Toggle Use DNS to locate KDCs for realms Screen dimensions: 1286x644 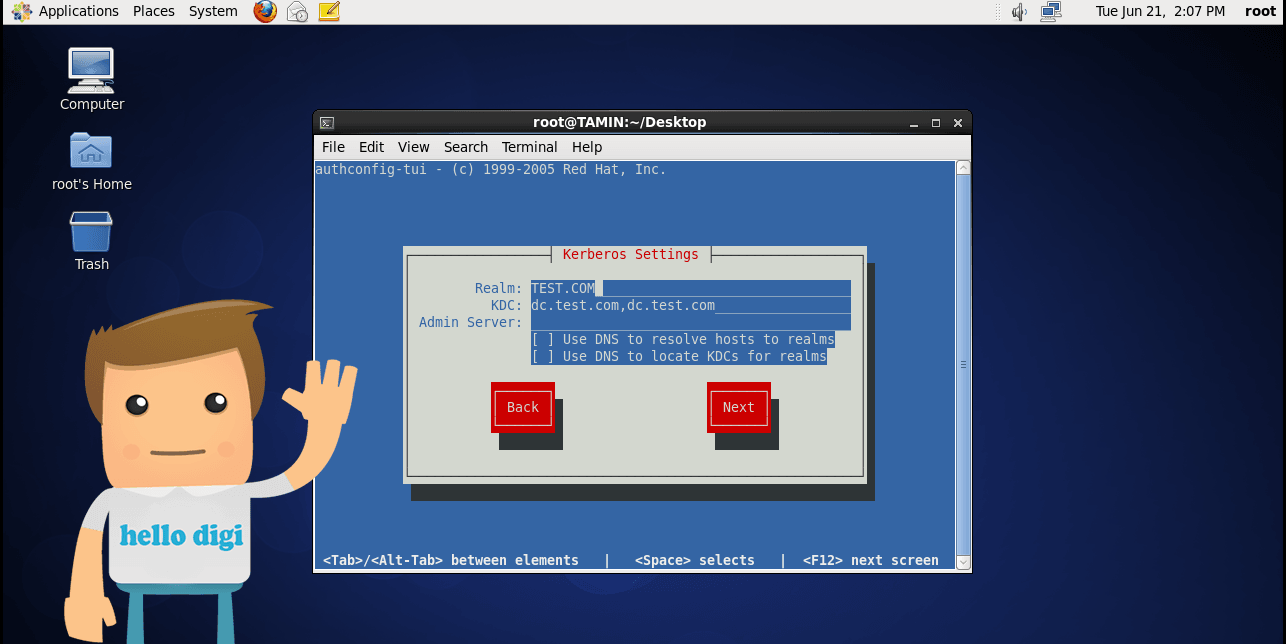coord(679,357)
